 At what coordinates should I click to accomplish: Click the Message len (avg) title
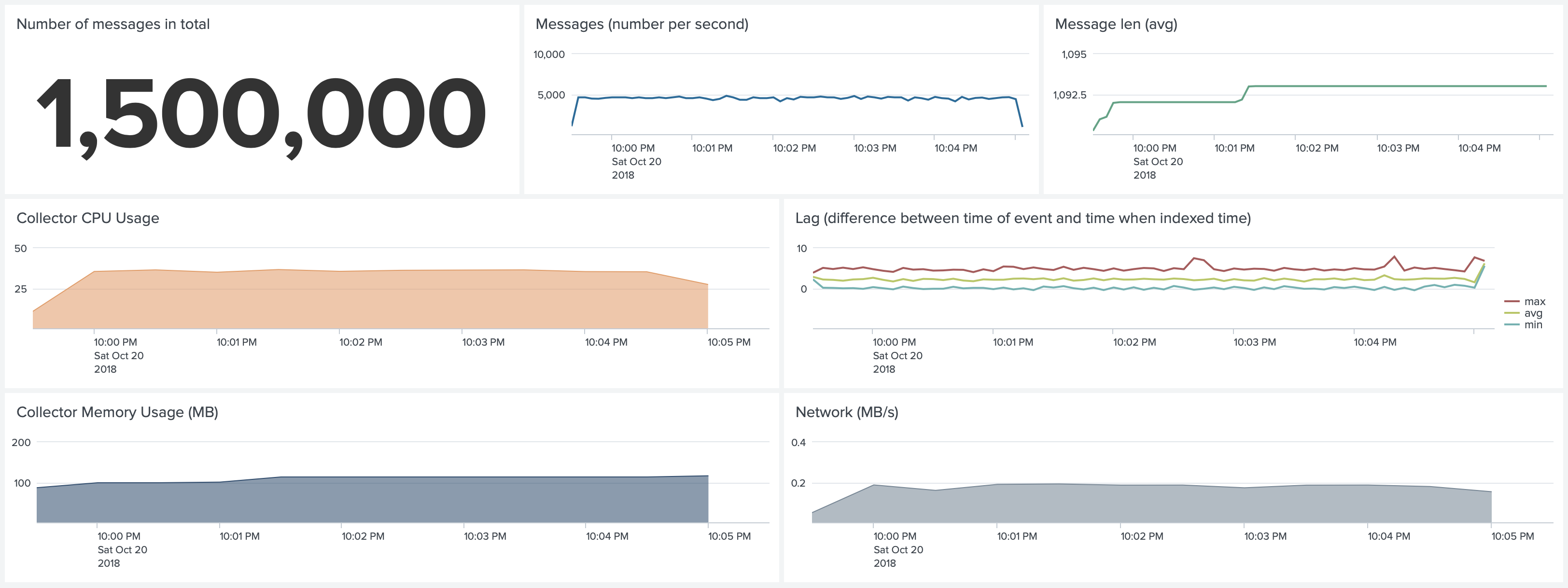pos(1115,24)
